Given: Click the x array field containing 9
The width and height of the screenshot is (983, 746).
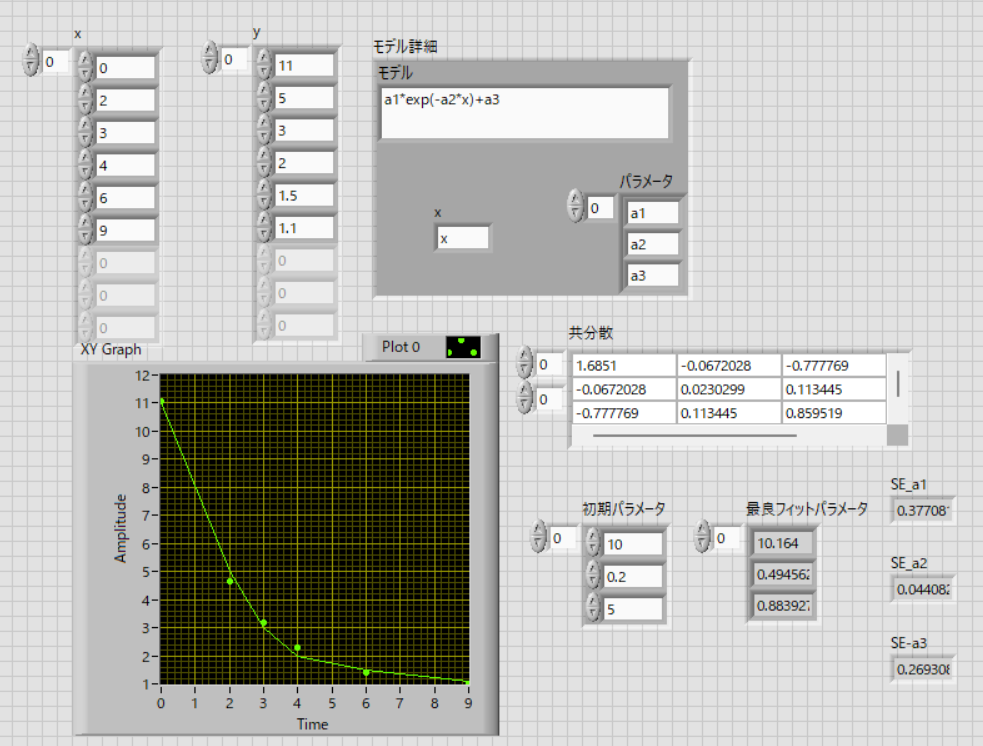Looking at the screenshot, I should click(x=125, y=230).
